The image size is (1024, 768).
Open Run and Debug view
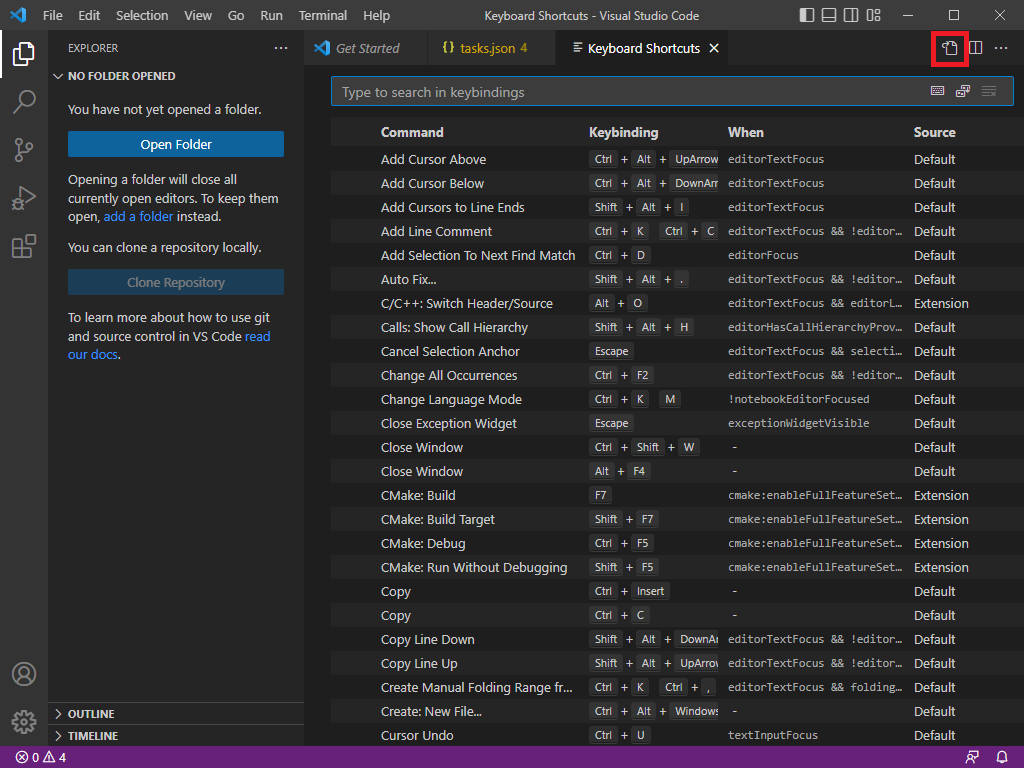tap(24, 198)
